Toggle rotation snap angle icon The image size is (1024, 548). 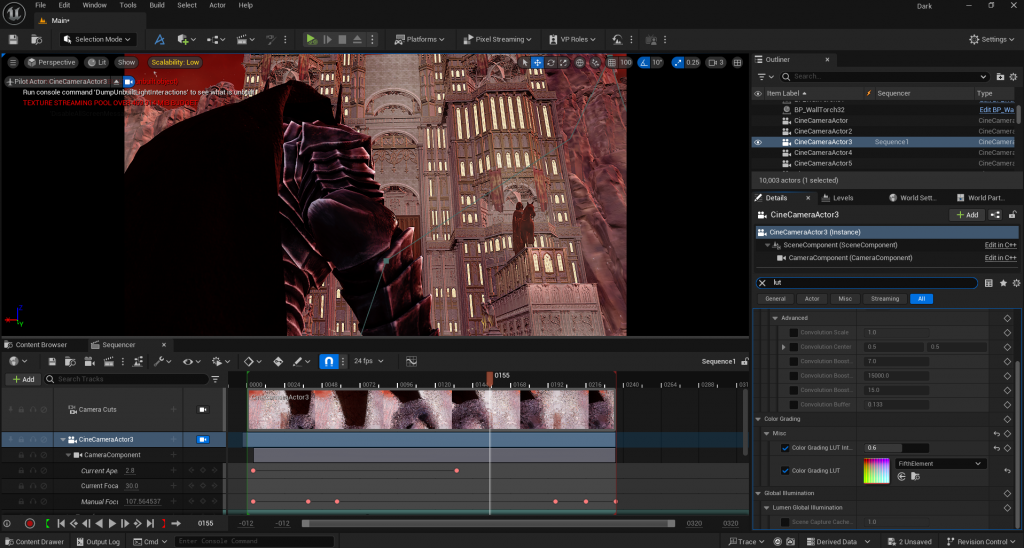point(644,63)
